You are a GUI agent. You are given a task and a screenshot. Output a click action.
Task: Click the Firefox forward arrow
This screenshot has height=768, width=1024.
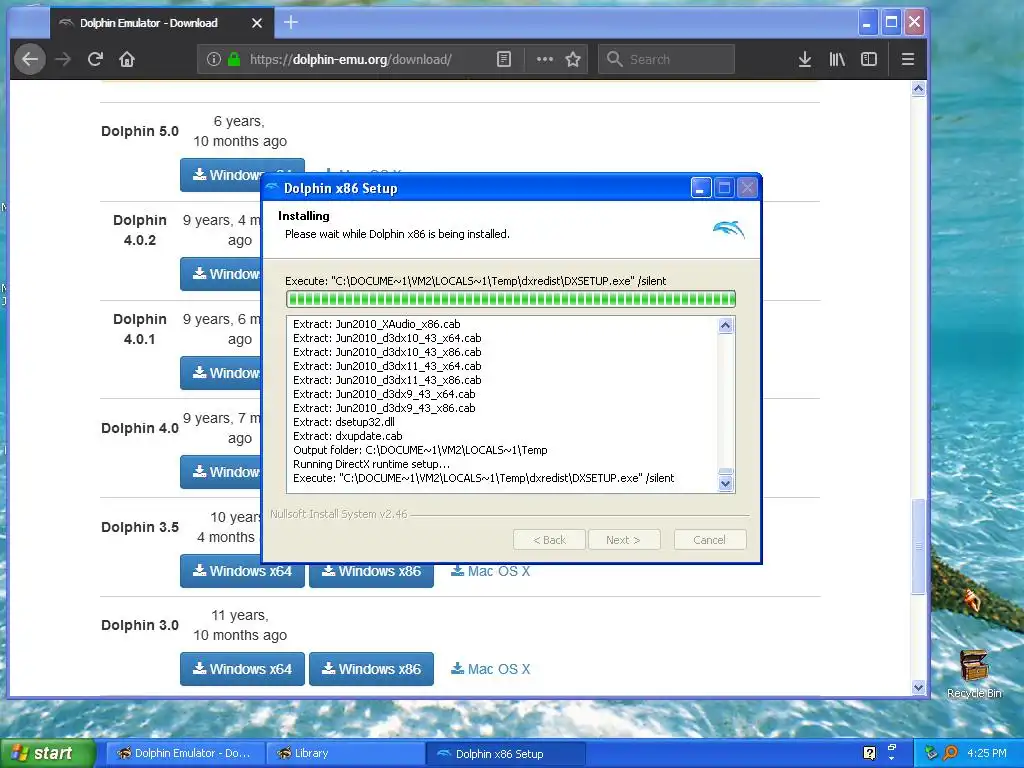[63, 59]
